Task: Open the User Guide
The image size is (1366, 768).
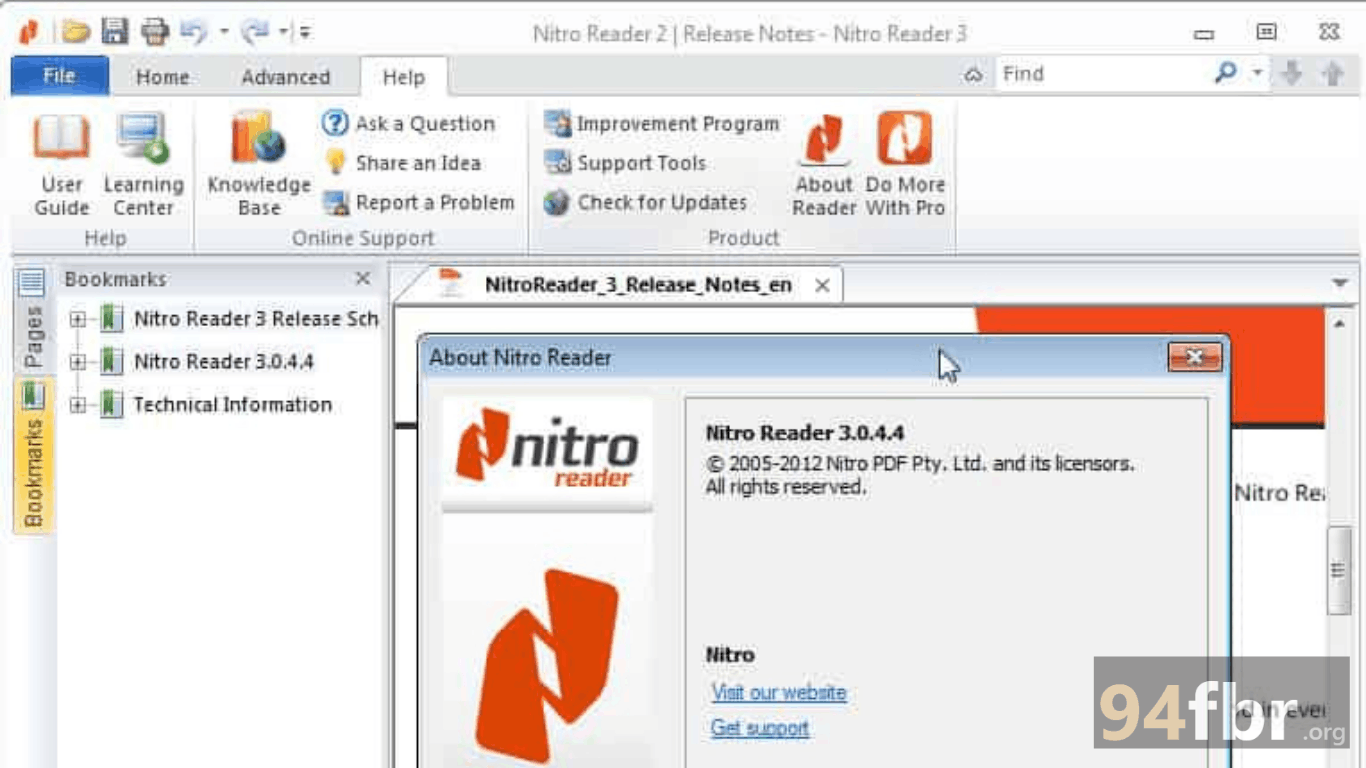Action: point(62,165)
